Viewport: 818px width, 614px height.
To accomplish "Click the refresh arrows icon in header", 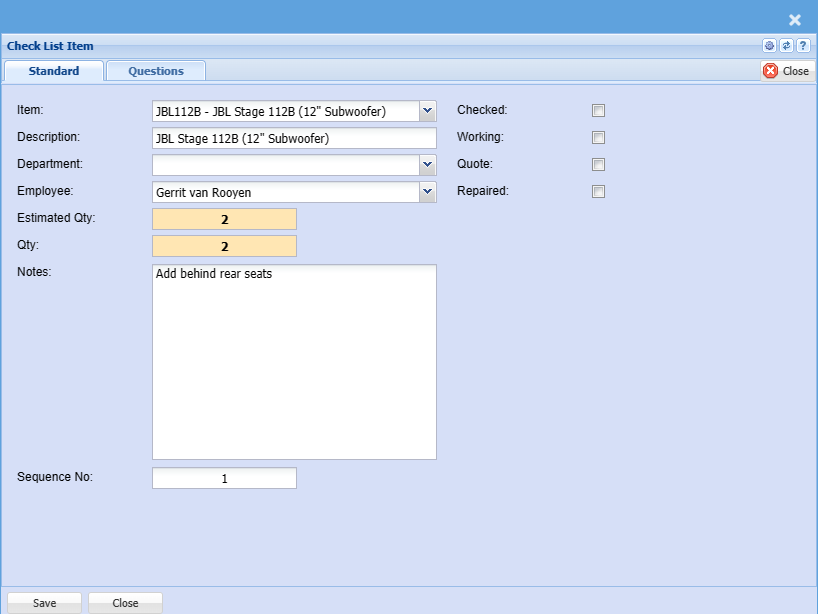I will (786, 46).
